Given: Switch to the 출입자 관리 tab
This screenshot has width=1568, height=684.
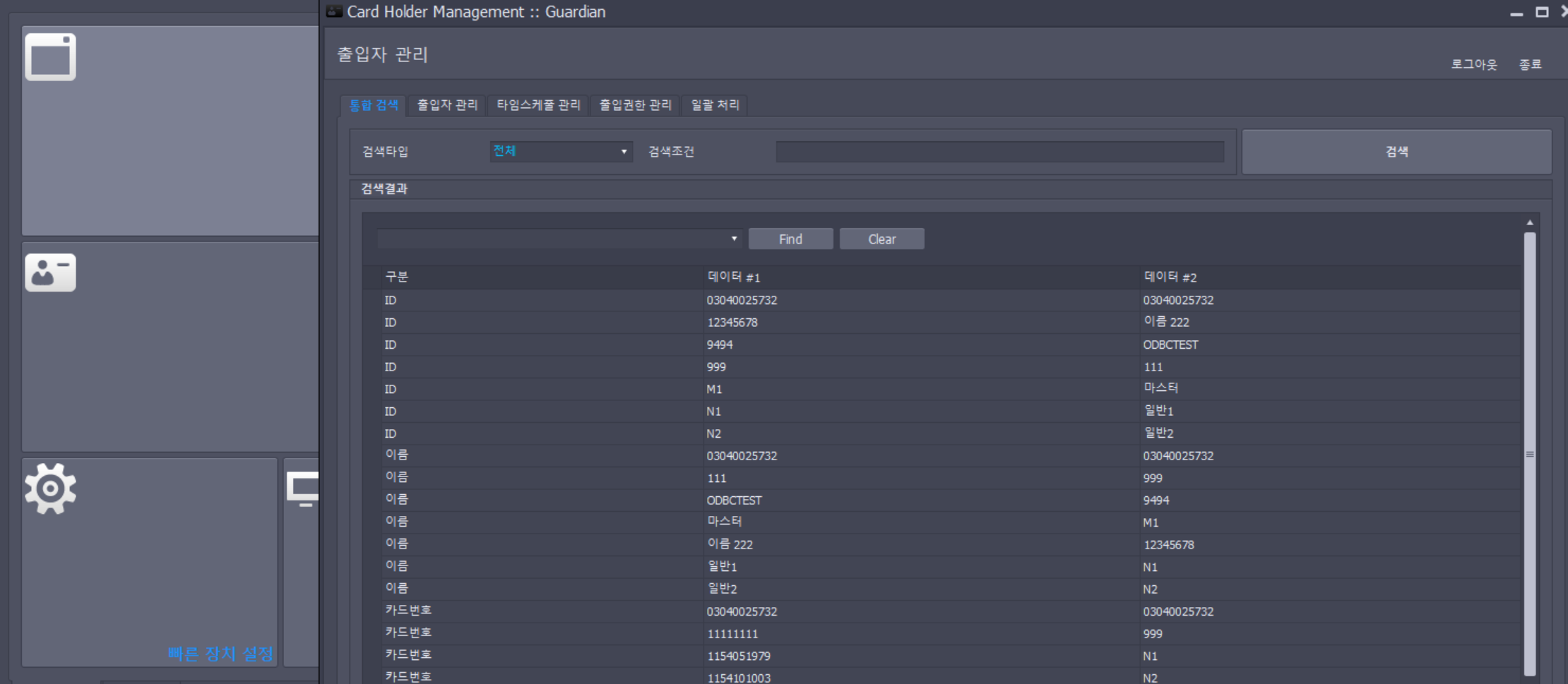Looking at the screenshot, I should pos(447,105).
